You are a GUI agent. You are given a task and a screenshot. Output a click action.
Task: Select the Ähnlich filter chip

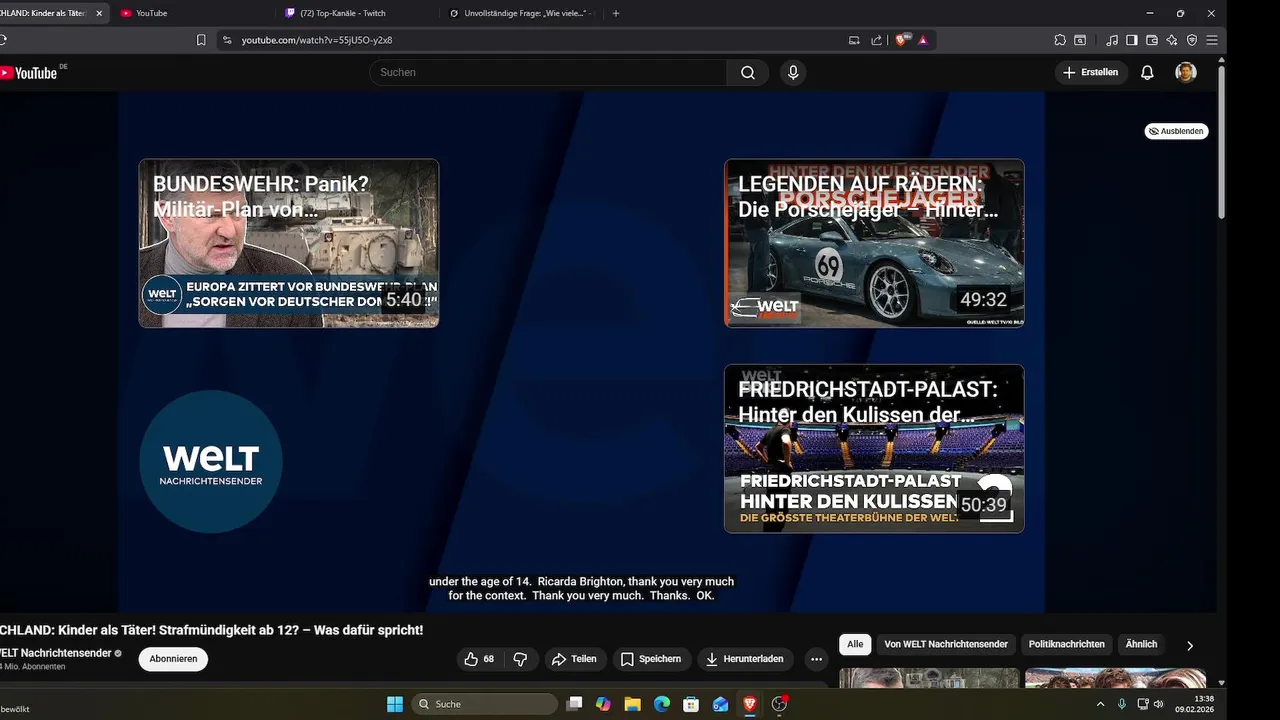coord(1141,644)
